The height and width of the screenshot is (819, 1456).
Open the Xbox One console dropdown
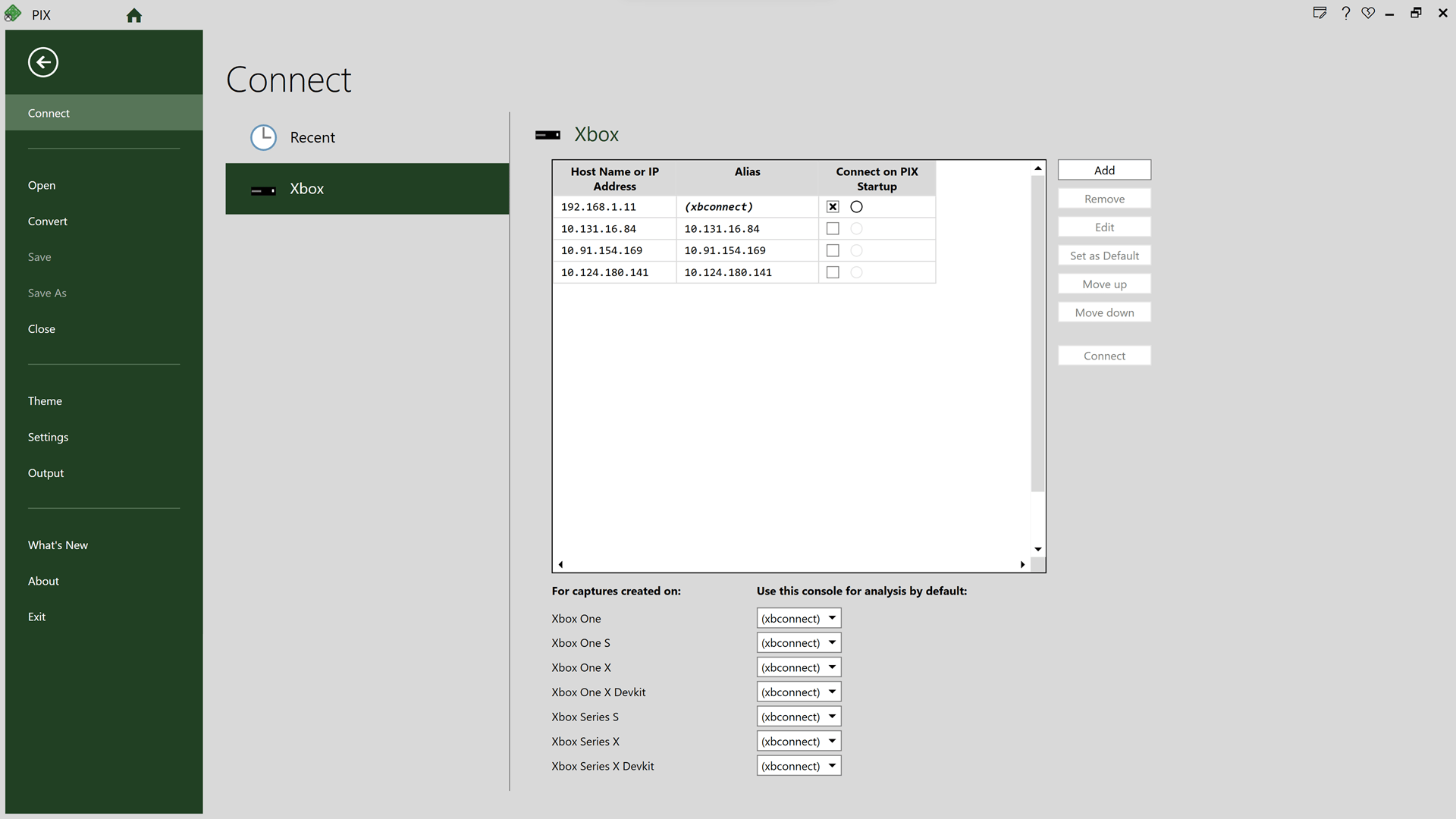click(799, 618)
